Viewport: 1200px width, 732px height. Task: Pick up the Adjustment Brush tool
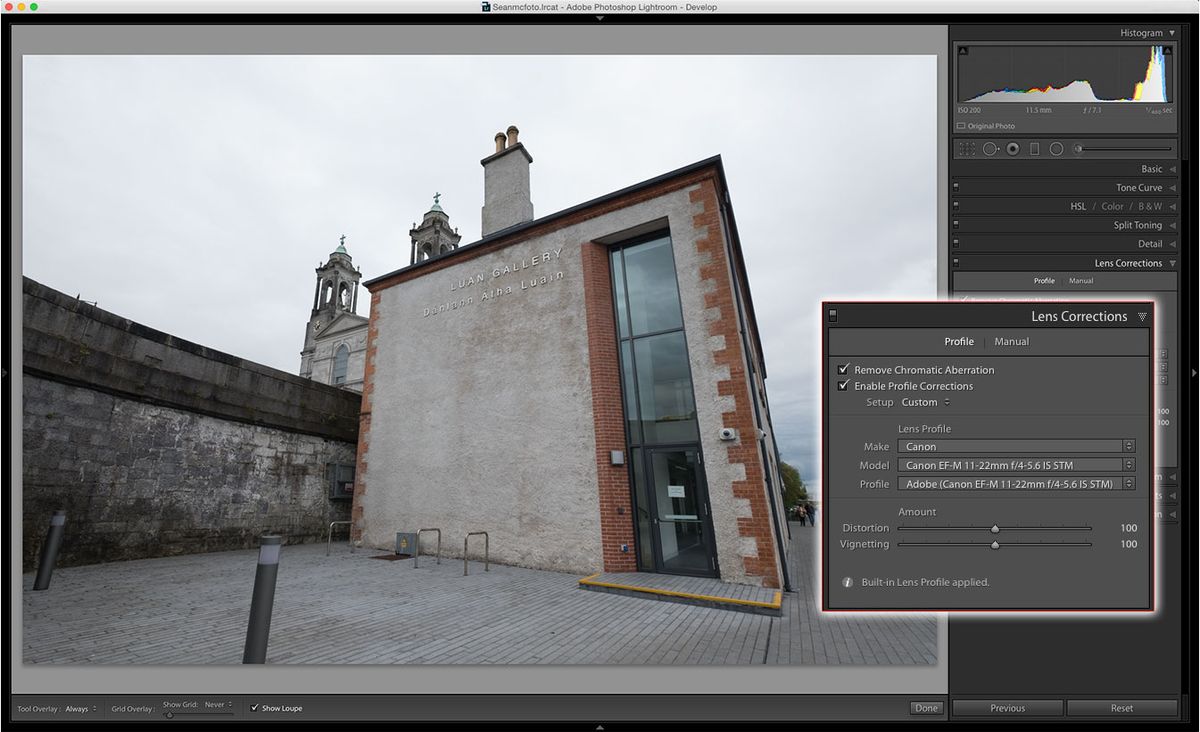click(1077, 148)
